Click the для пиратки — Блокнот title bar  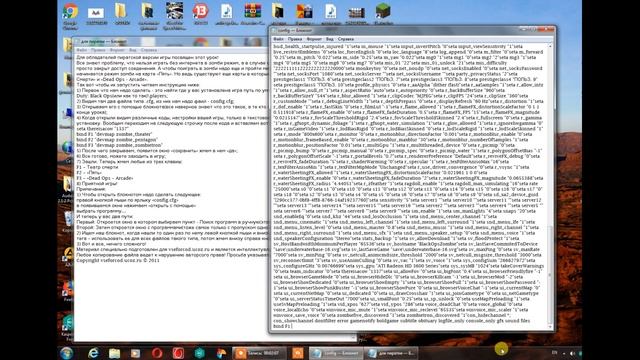pos(171,41)
